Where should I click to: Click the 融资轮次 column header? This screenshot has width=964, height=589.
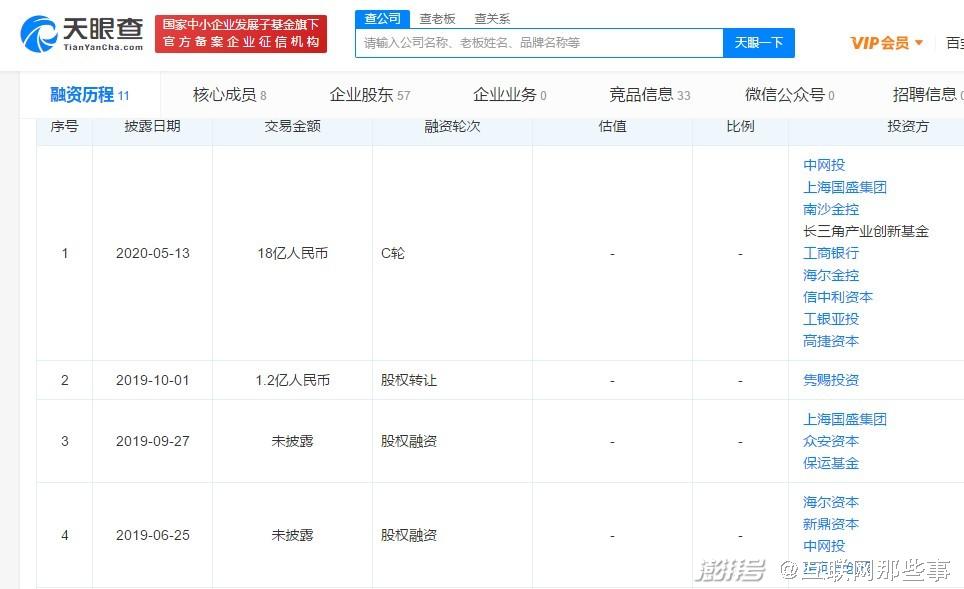[452, 126]
